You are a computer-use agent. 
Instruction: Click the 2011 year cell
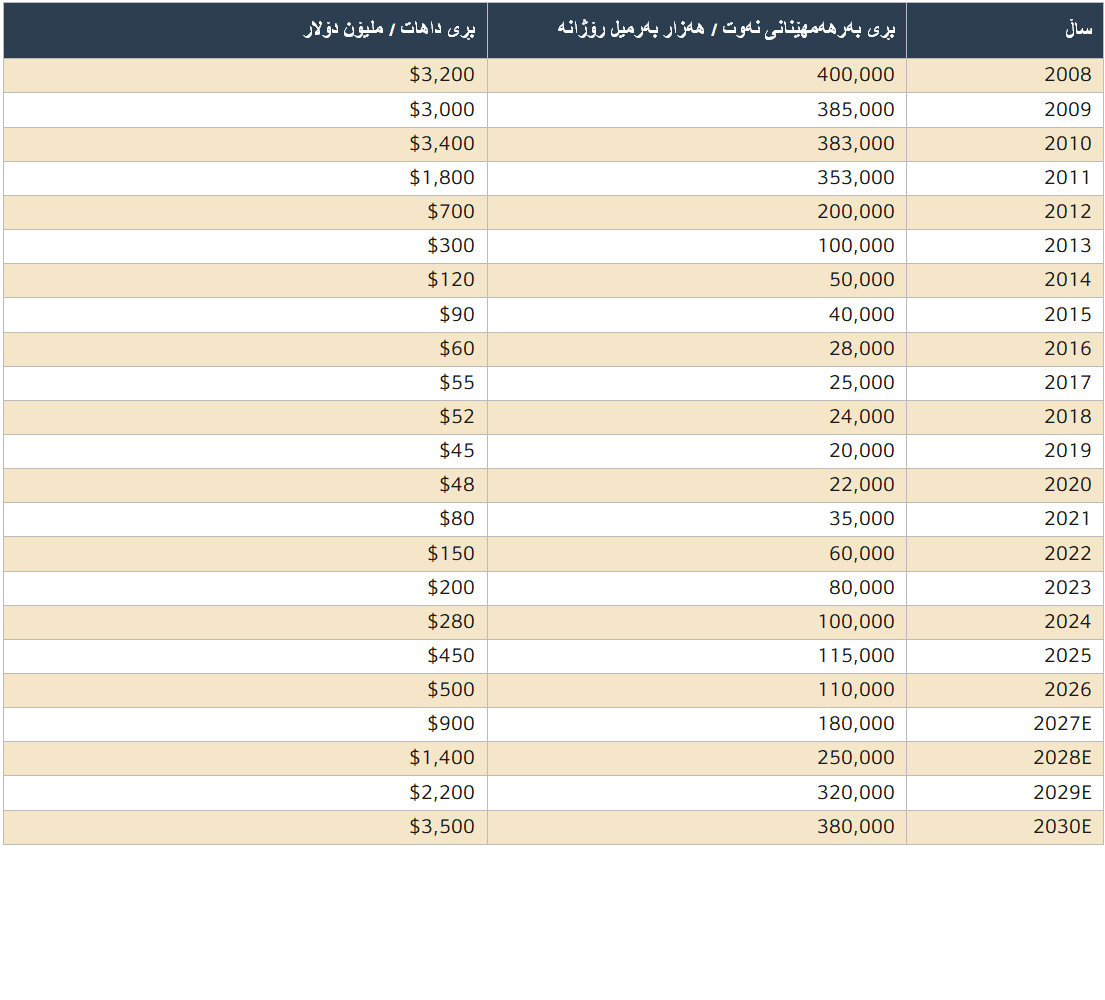(1067, 178)
